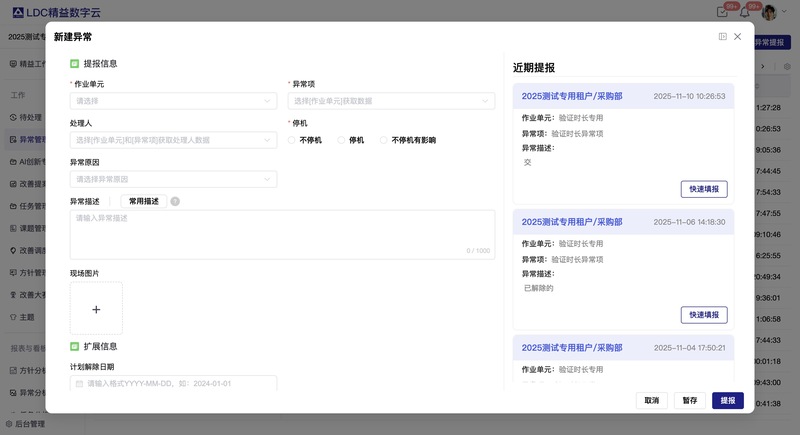
Task: Click into the 异常描述 text area
Action: [x=280, y=234]
